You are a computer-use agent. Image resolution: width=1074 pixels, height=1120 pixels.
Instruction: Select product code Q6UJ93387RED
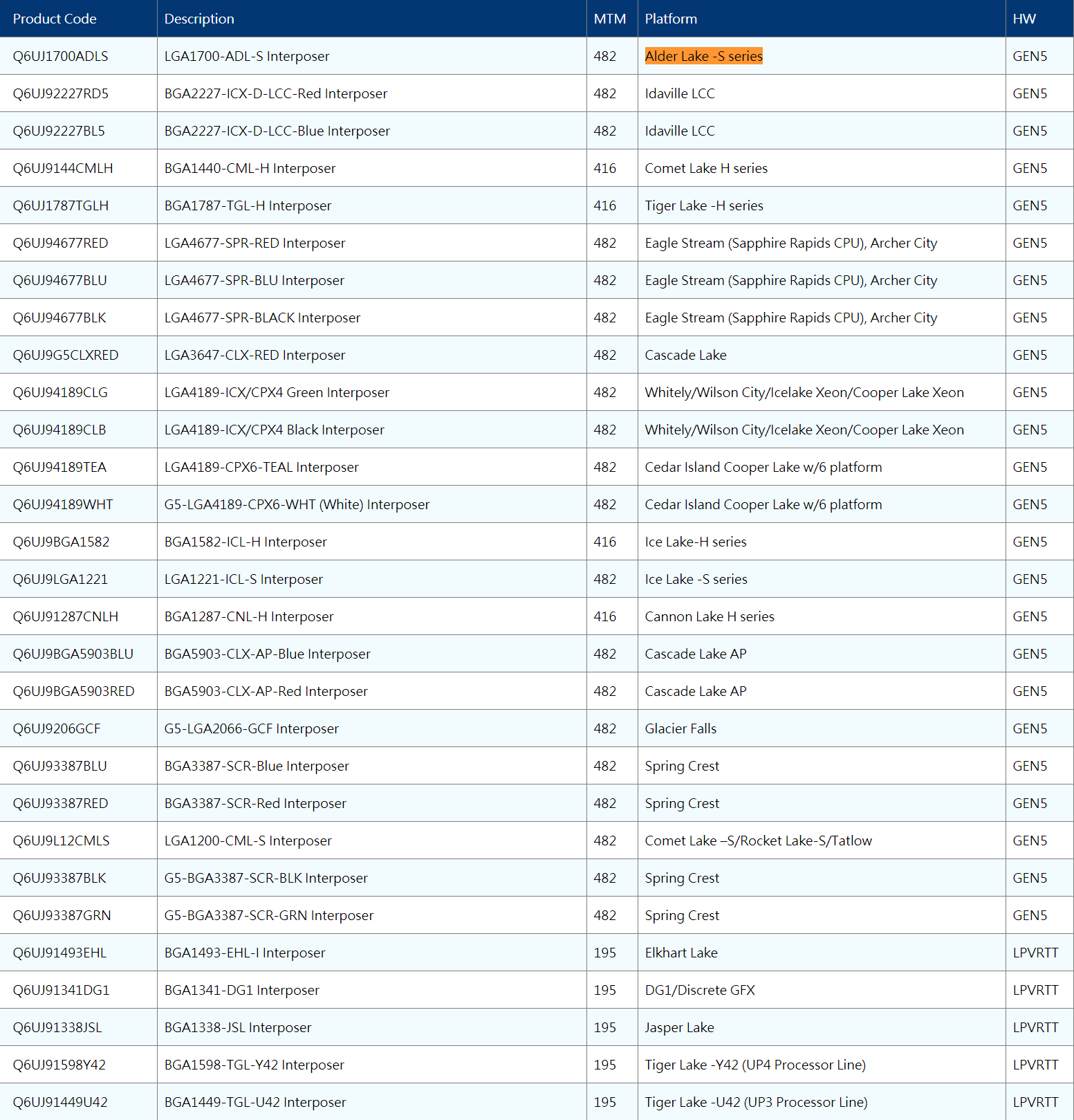coord(60,803)
